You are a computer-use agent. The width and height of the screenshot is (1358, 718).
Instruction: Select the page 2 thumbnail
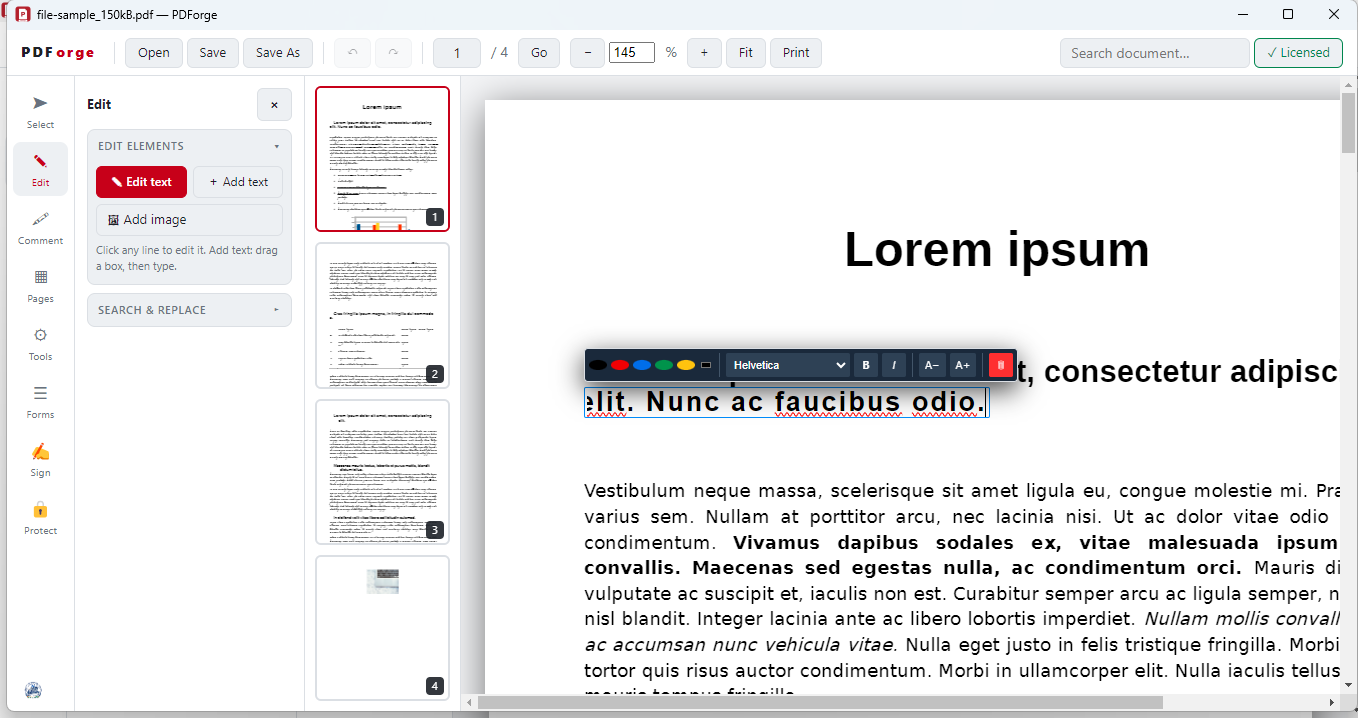pyautogui.click(x=382, y=315)
